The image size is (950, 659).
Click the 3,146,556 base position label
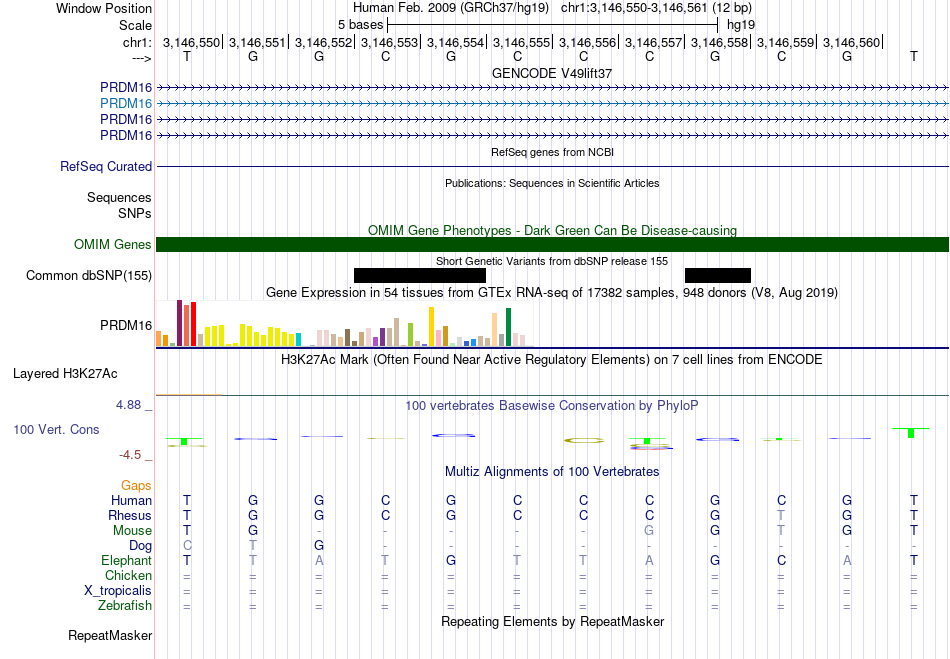point(587,42)
